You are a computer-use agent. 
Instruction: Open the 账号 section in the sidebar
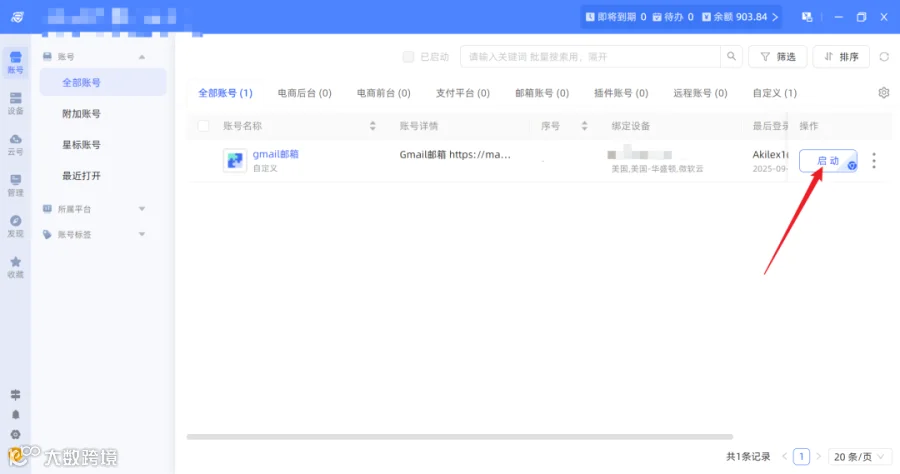point(15,62)
